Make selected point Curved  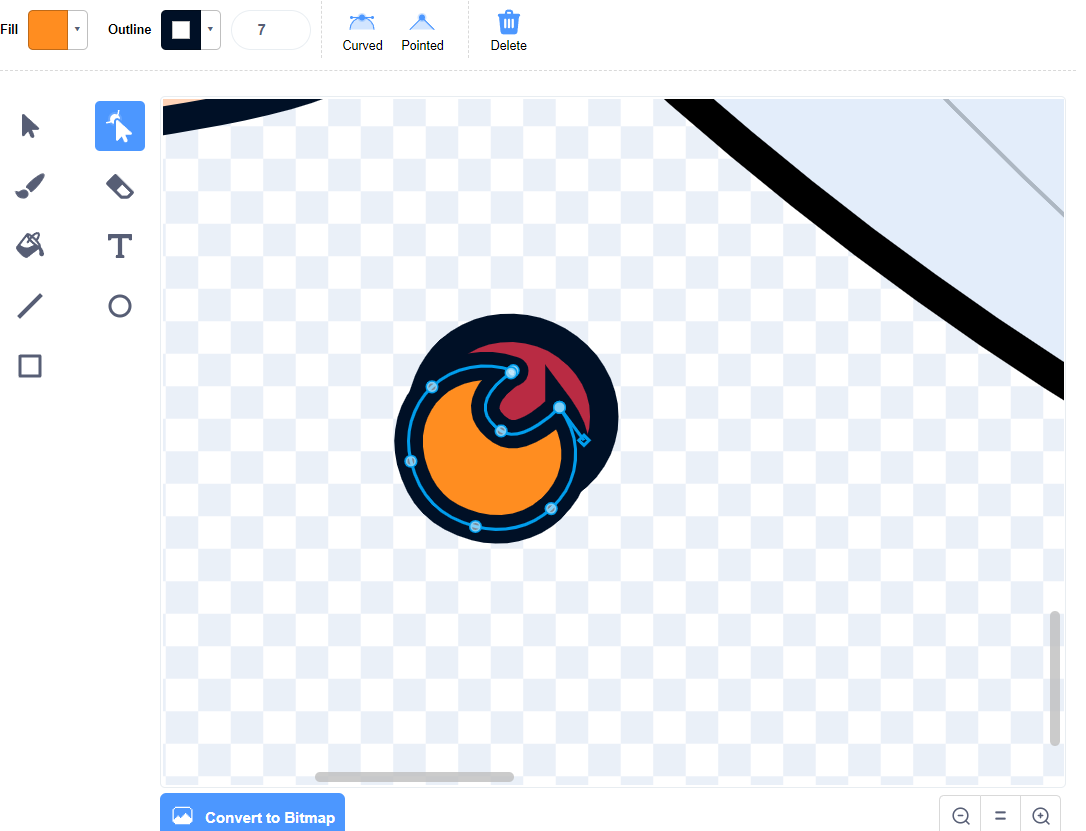[362, 32]
